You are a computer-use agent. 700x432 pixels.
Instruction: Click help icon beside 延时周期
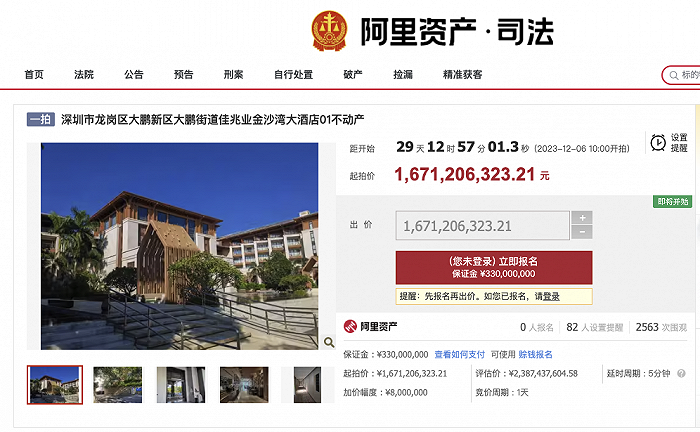pos(681,374)
